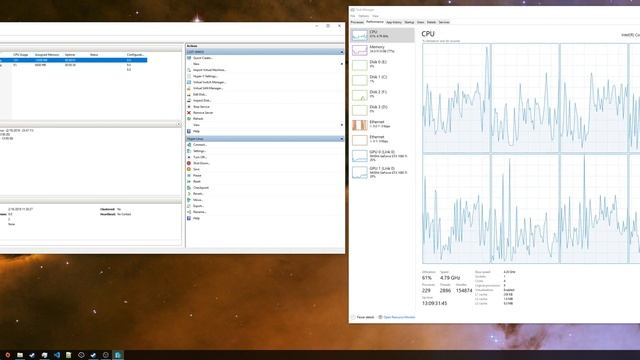Open Hyper-V Settings from the Actions pane

coord(205,76)
